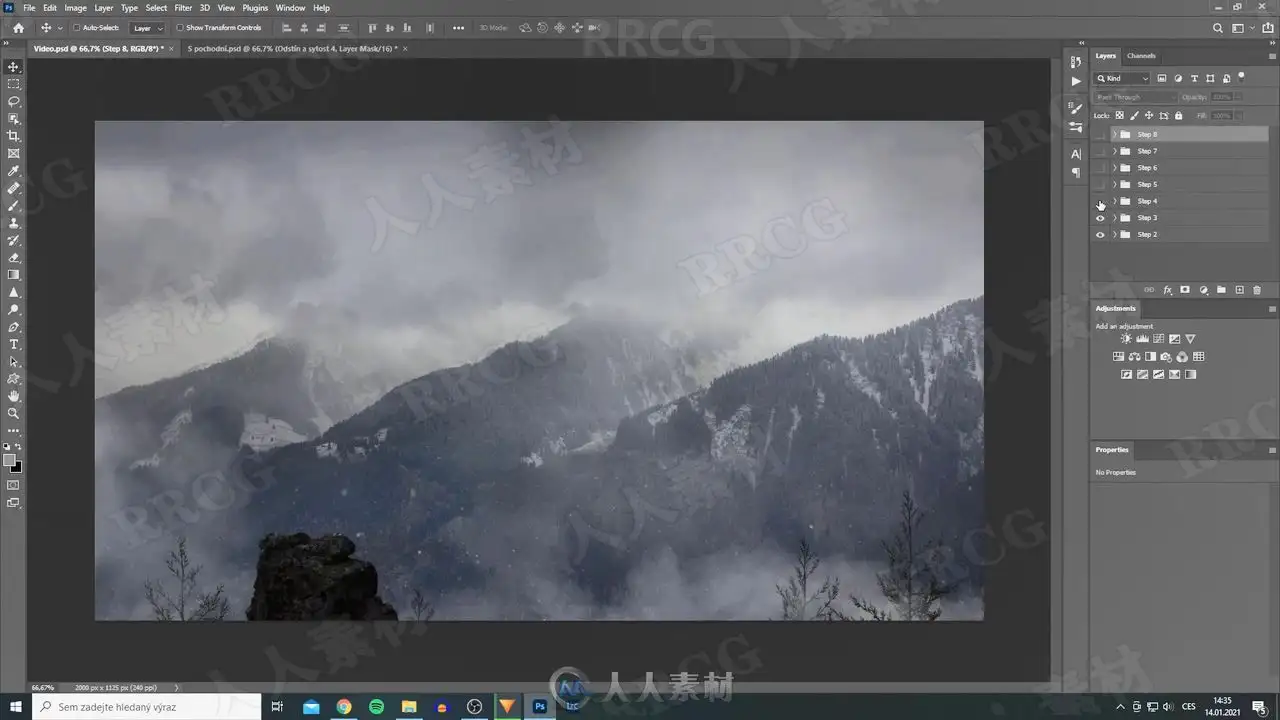
Task: Expand the Step 7 group
Action: [x=1115, y=151]
